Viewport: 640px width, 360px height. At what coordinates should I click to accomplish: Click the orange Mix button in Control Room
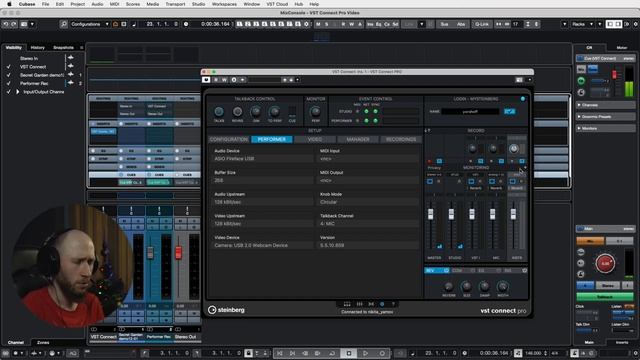pos(590,241)
